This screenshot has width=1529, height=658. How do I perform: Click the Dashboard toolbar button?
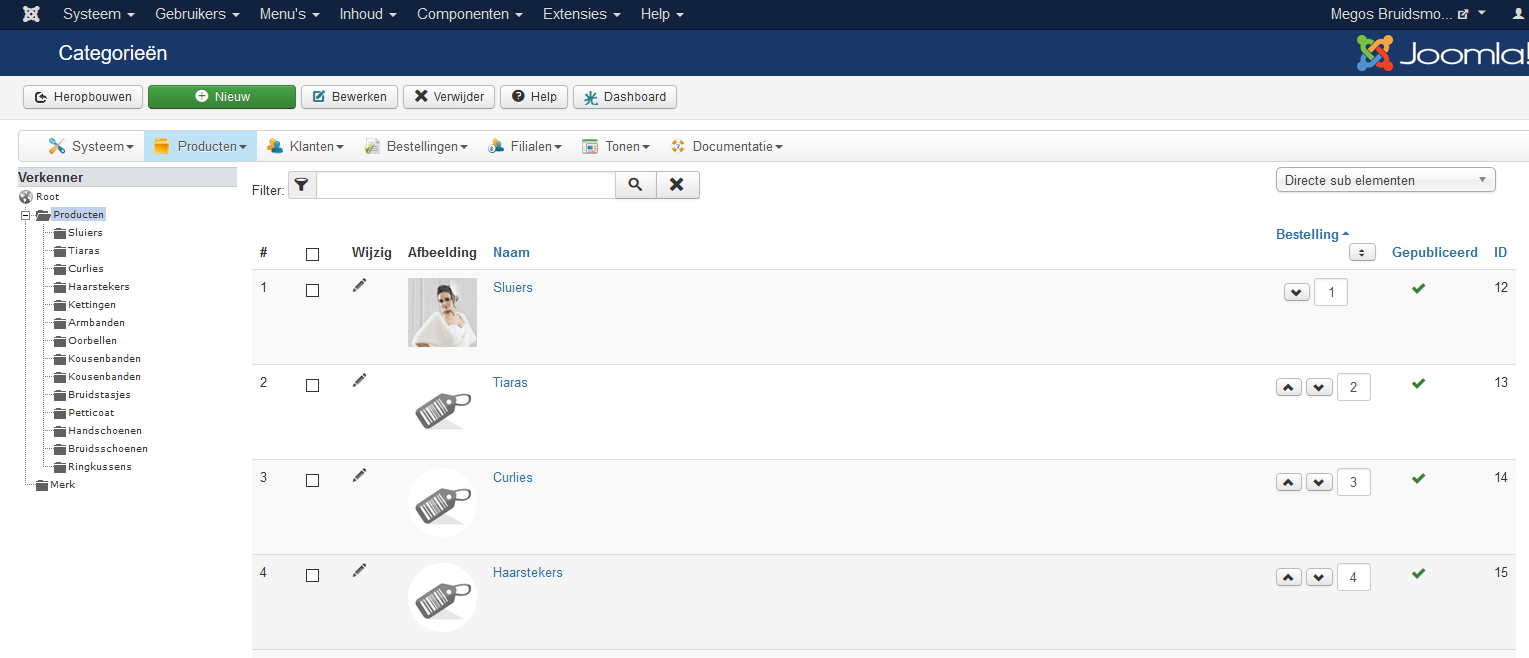625,97
